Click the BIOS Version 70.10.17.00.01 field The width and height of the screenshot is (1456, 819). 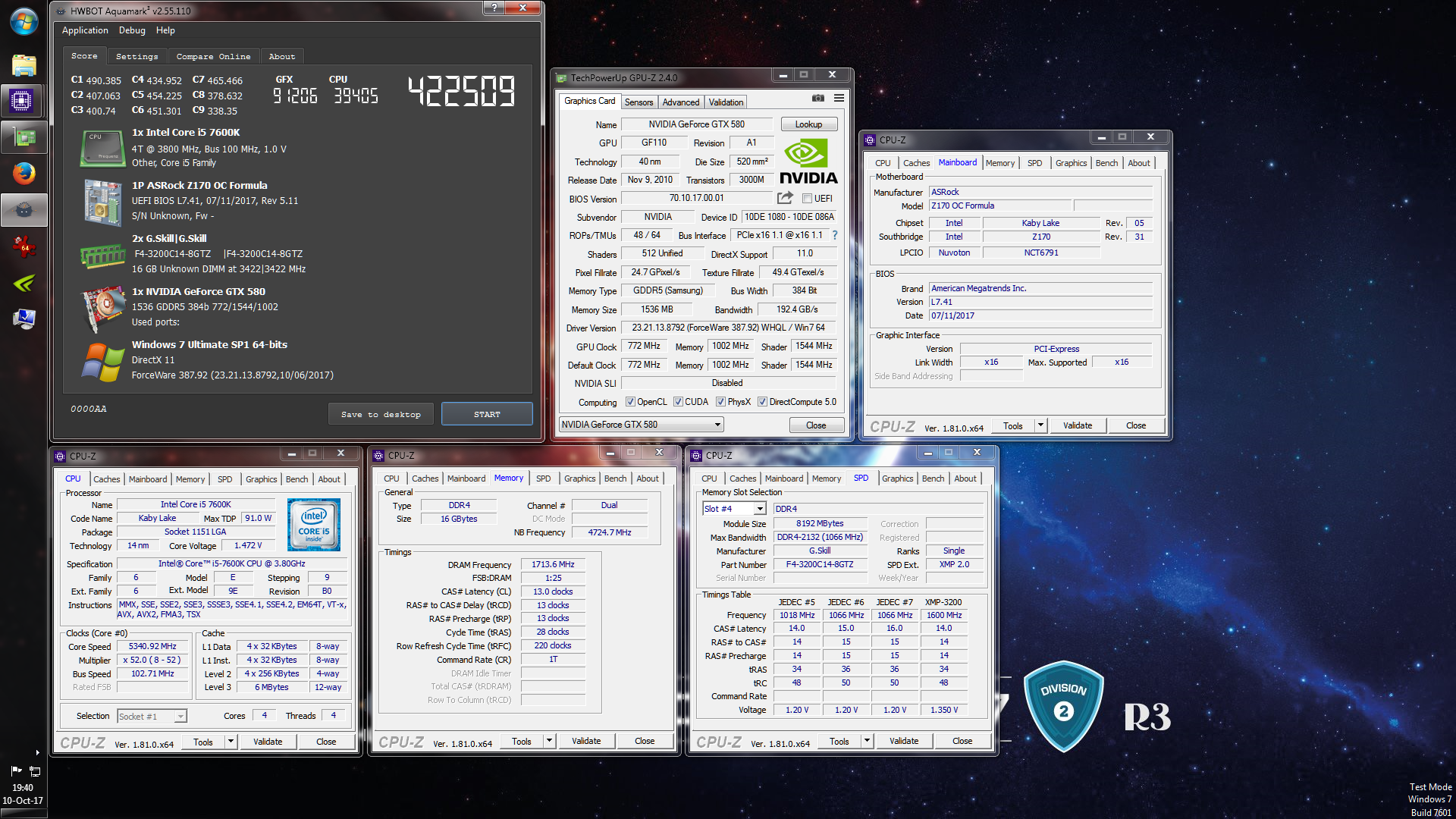[696, 198]
